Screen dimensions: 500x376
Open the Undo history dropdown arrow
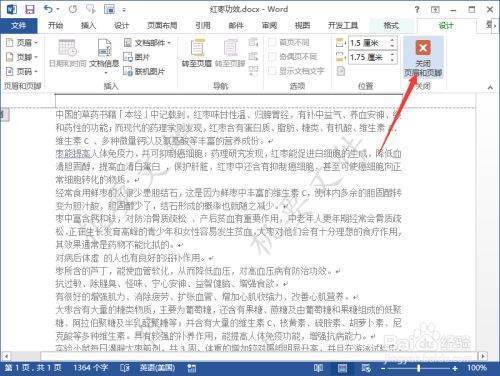58,9
